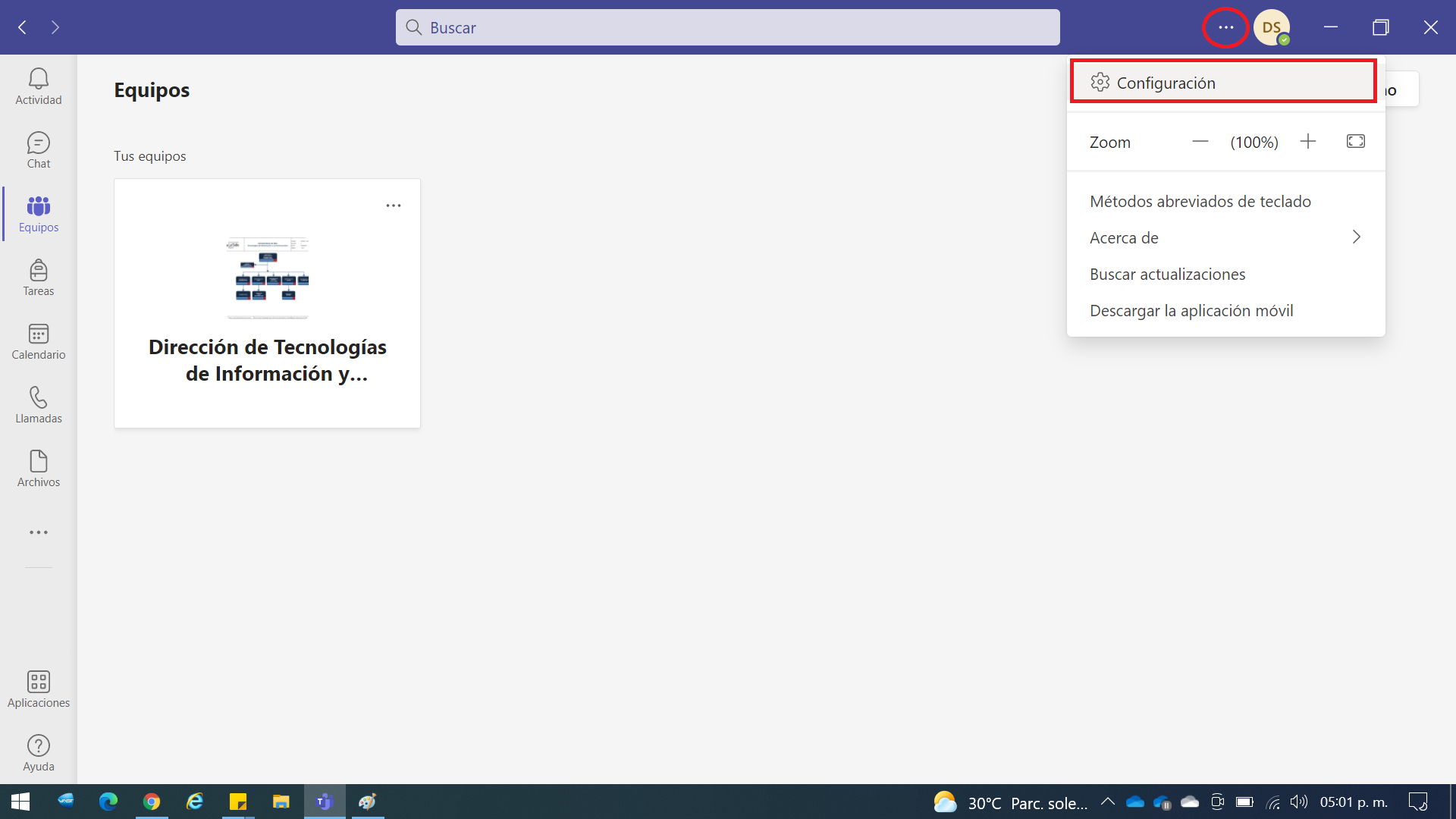Open the Chat section in sidebar
Viewport: 1456px width, 819px height.
[39, 150]
